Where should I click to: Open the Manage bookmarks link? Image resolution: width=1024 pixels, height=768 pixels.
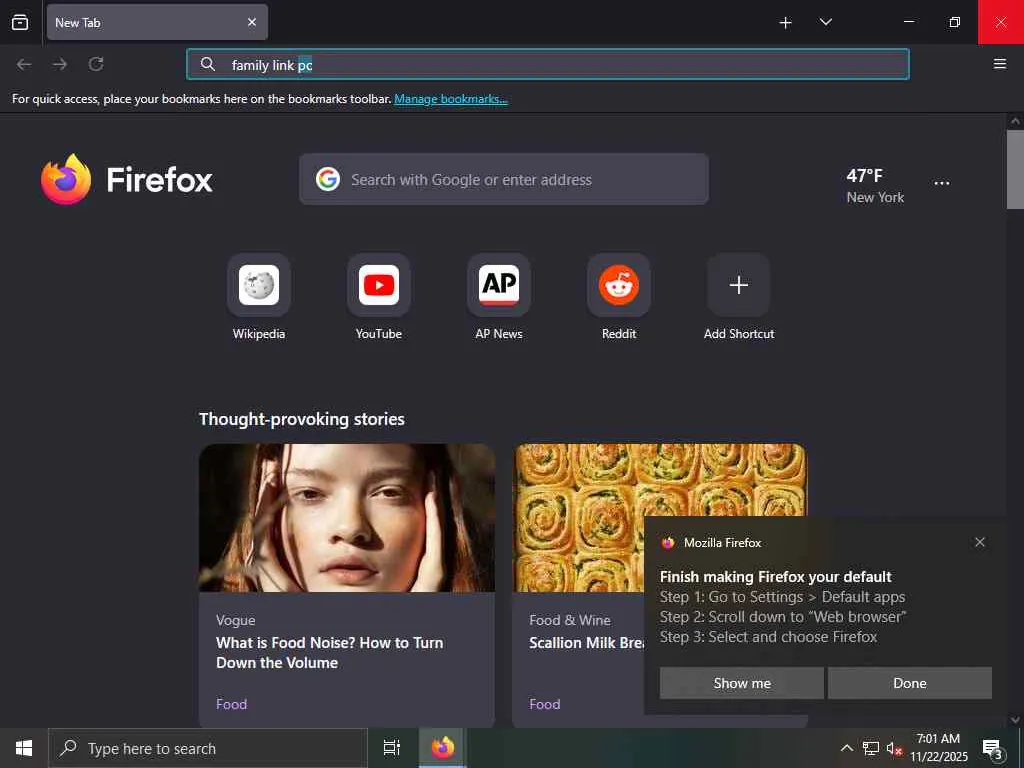point(451,99)
